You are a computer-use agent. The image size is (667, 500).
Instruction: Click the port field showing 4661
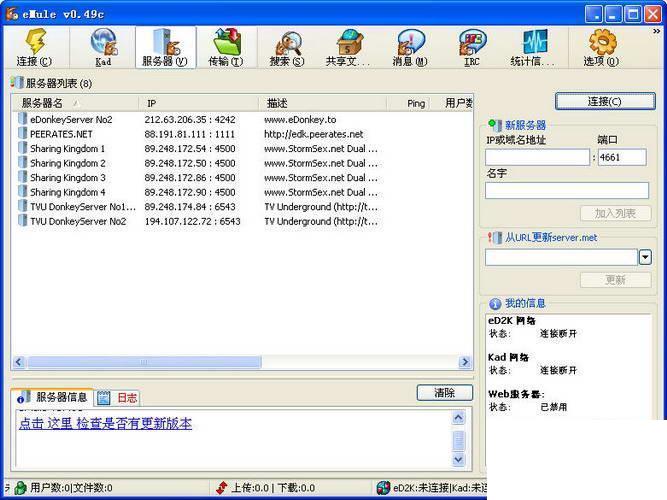(x=622, y=157)
